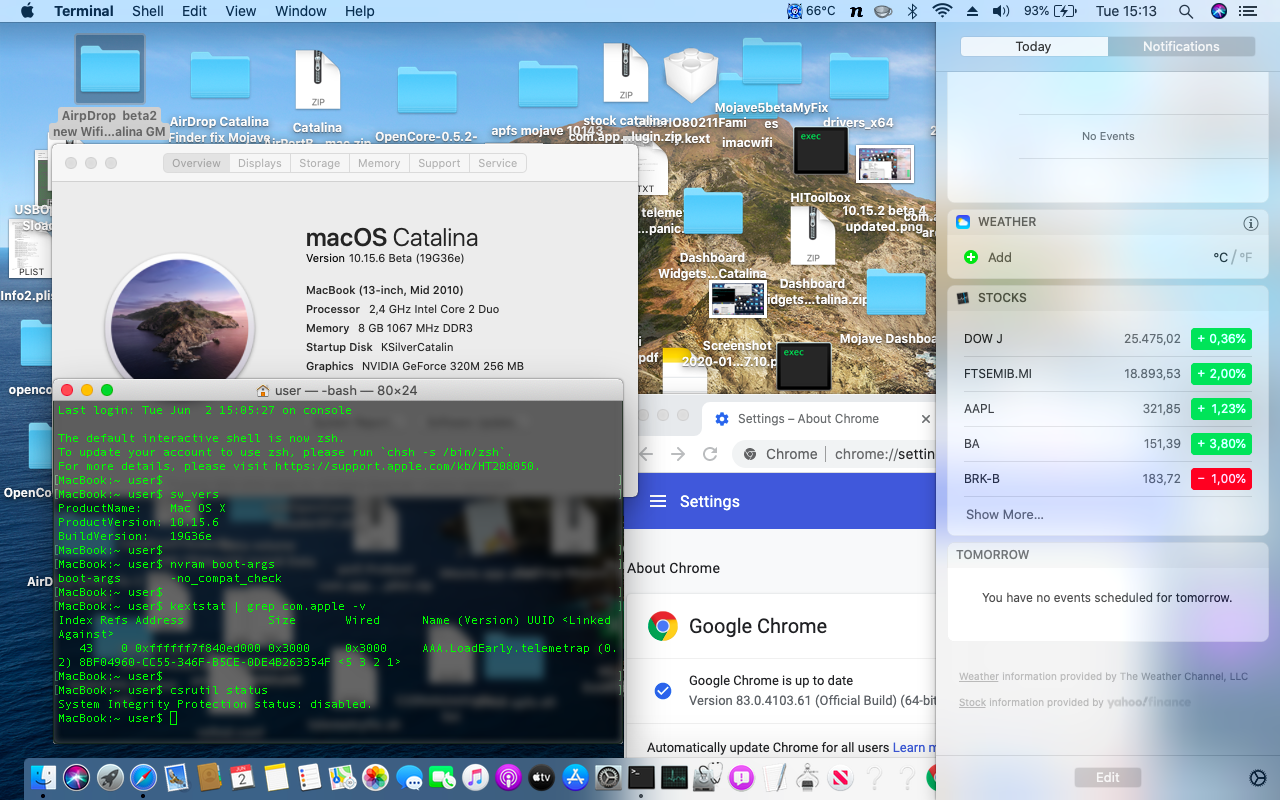1280x800 pixels.
Task: Toggle BRK-B change value -1,00%
Action: pyautogui.click(x=1221, y=479)
